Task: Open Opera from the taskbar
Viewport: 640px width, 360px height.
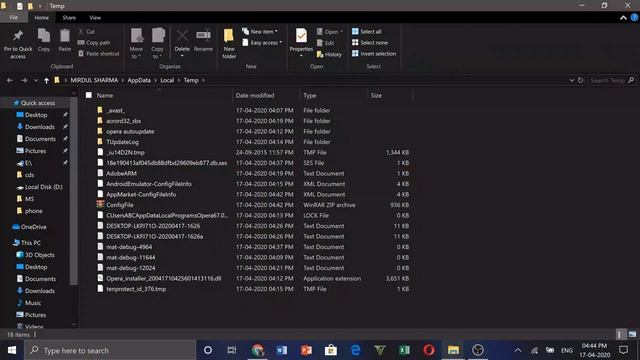Action: (429, 350)
